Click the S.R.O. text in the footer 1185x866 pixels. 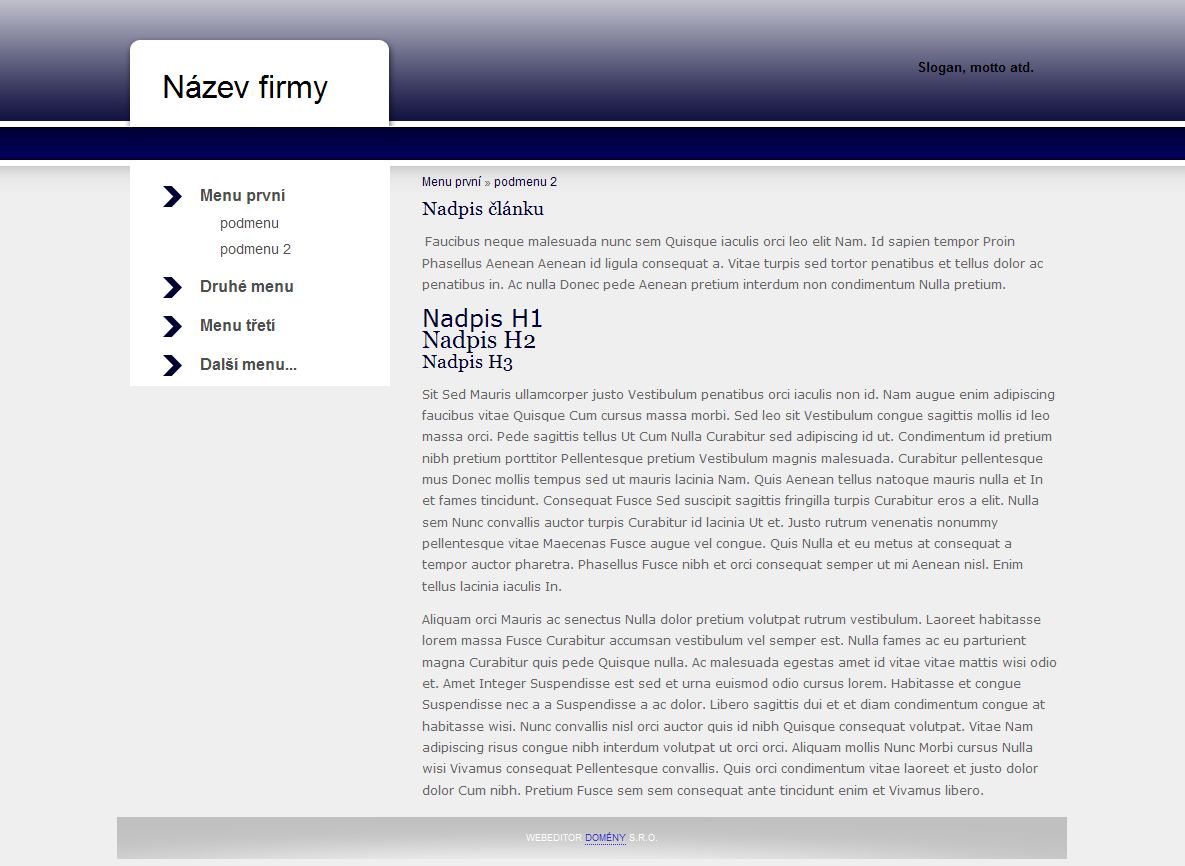point(643,838)
